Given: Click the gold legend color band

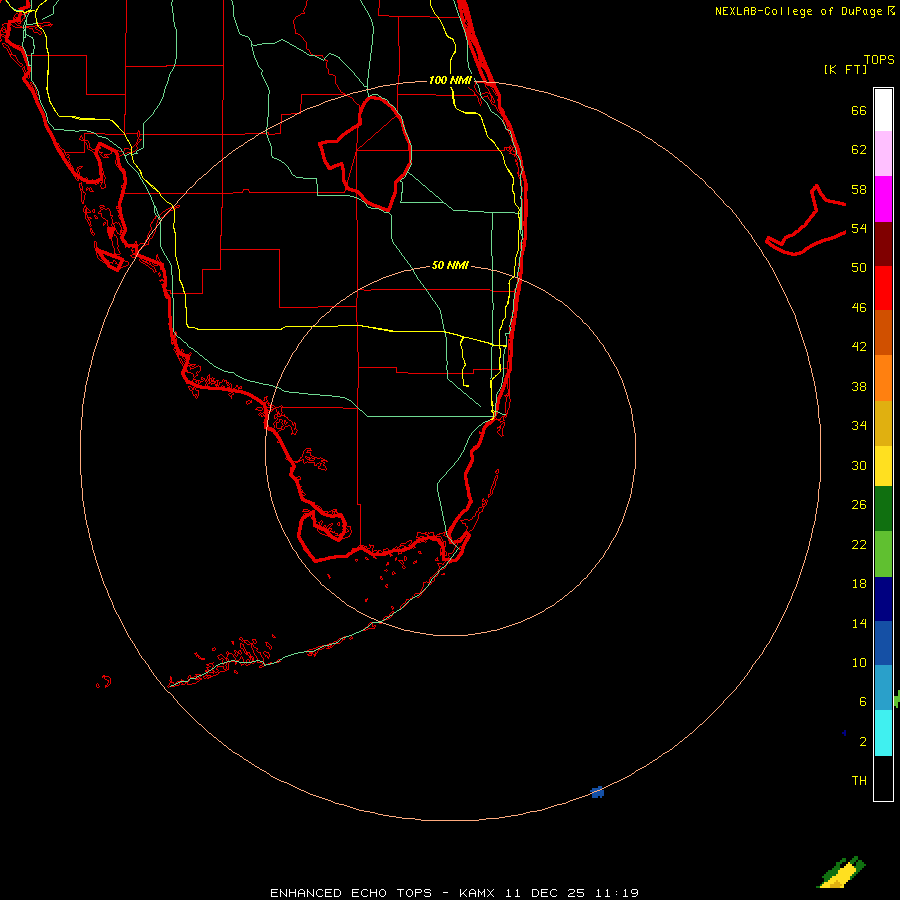Looking at the screenshot, I should (883, 423).
